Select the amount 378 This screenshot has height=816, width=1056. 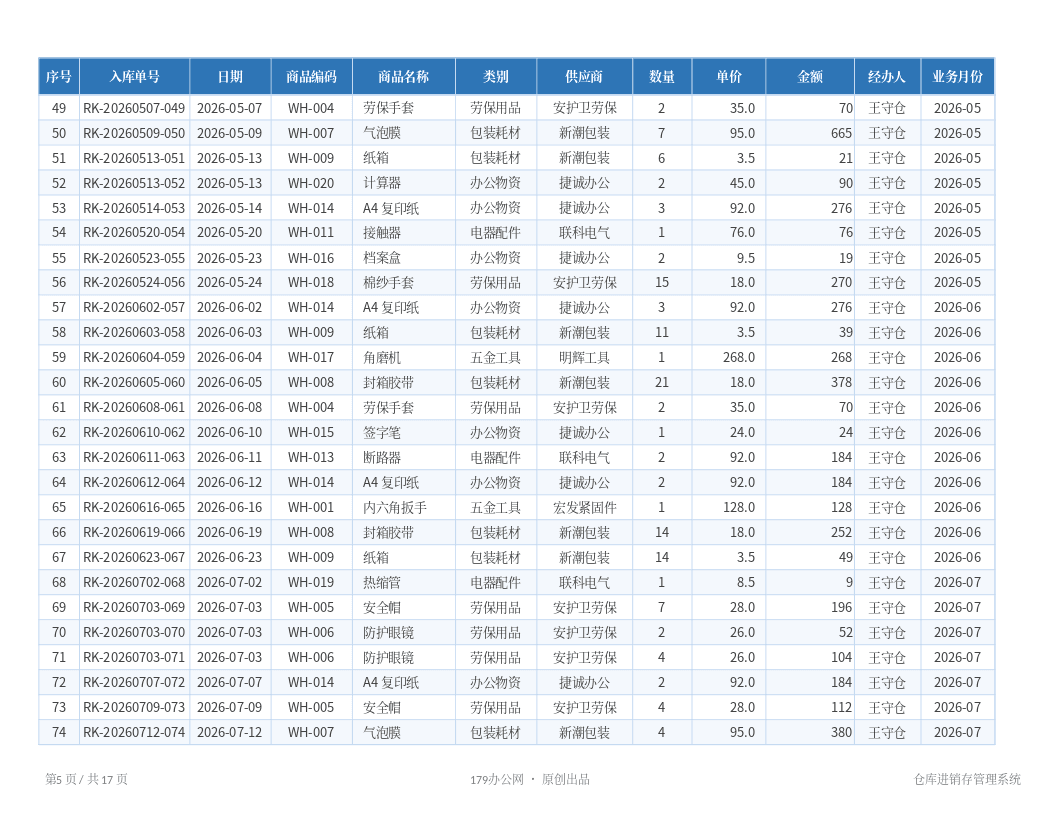click(841, 382)
